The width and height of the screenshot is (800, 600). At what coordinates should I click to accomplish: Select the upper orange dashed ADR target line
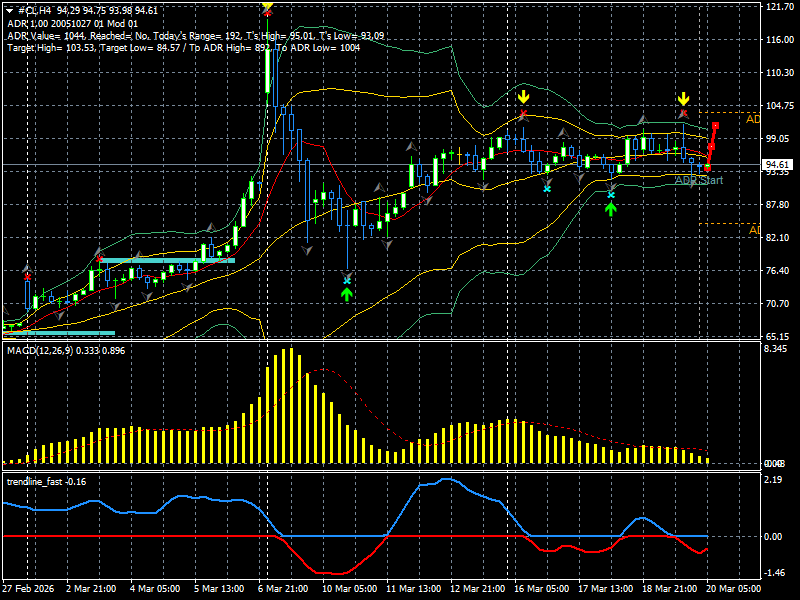(x=730, y=112)
